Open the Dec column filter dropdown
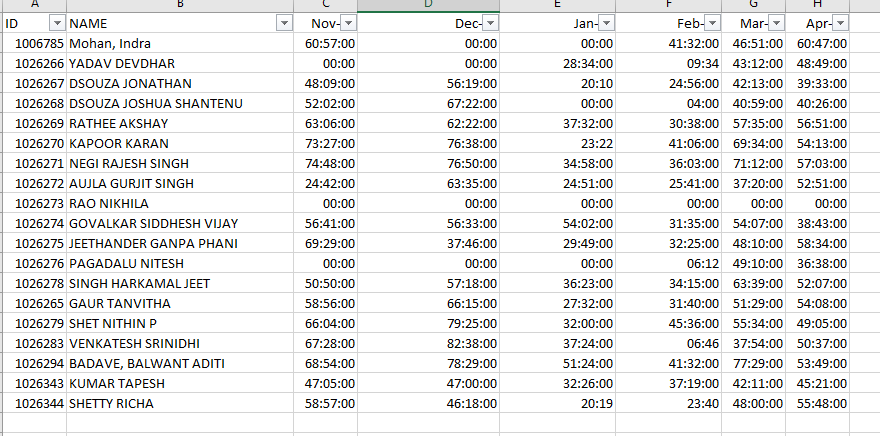The width and height of the screenshot is (880, 436). tap(491, 23)
